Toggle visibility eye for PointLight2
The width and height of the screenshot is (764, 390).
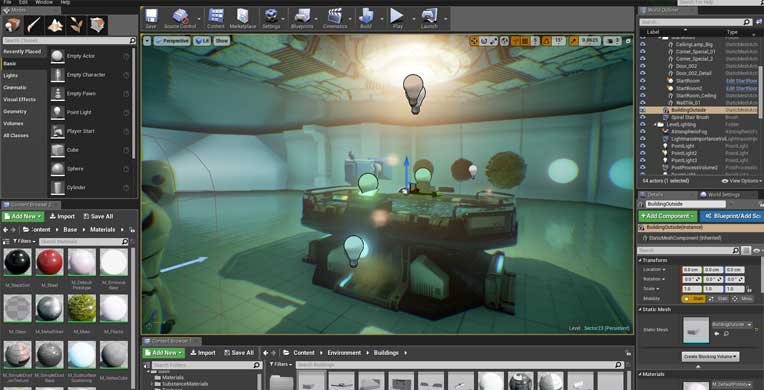coord(643,153)
